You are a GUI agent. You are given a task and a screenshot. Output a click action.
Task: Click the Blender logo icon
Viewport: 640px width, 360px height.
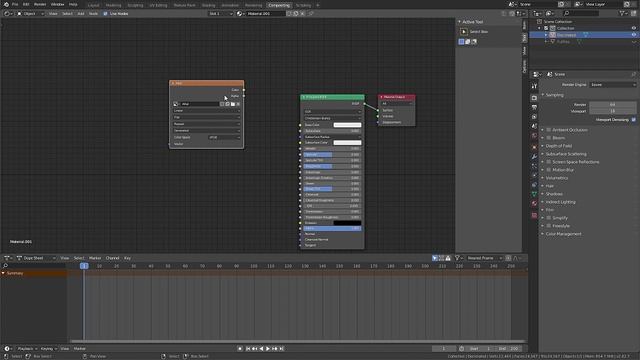click(6, 4)
